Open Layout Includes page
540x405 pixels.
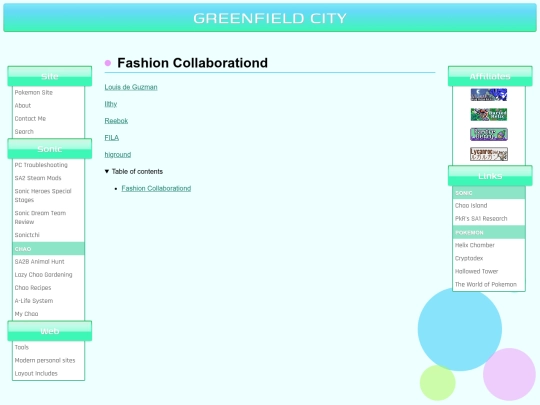point(36,373)
